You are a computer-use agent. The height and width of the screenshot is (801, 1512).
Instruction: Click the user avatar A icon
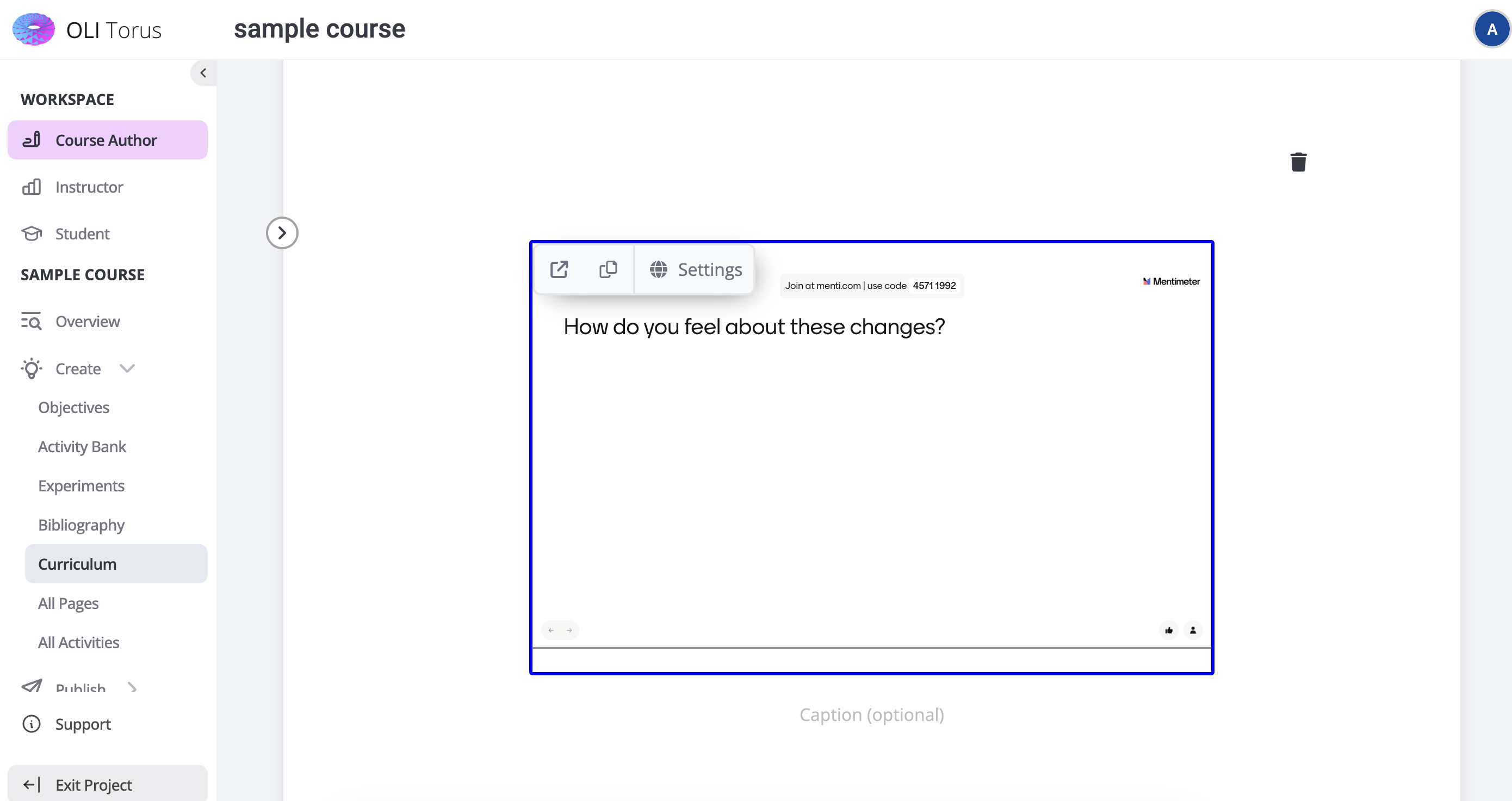1491,29
